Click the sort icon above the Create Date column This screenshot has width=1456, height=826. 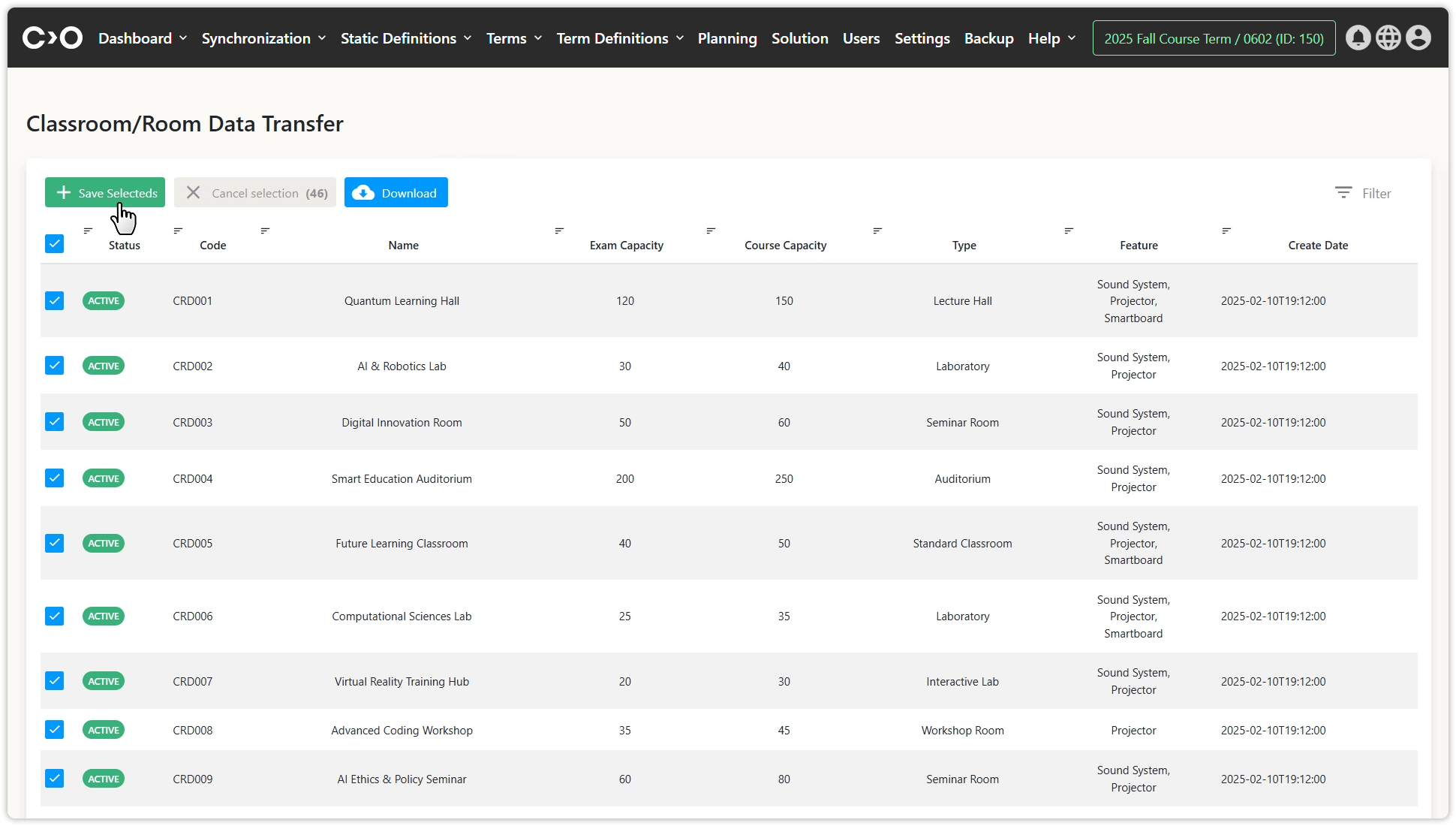point(1226,231)
